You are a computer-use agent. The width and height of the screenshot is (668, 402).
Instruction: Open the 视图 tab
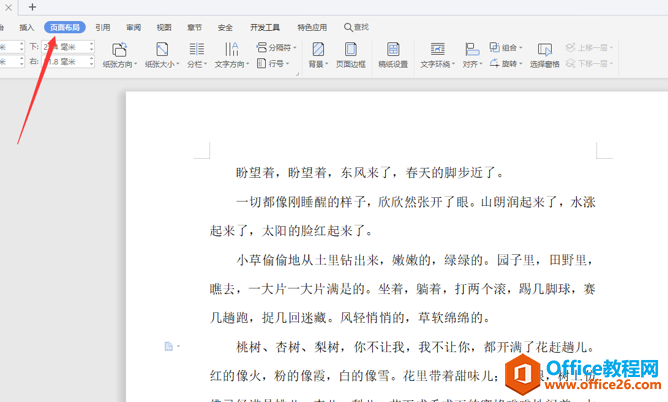[164, 27]
